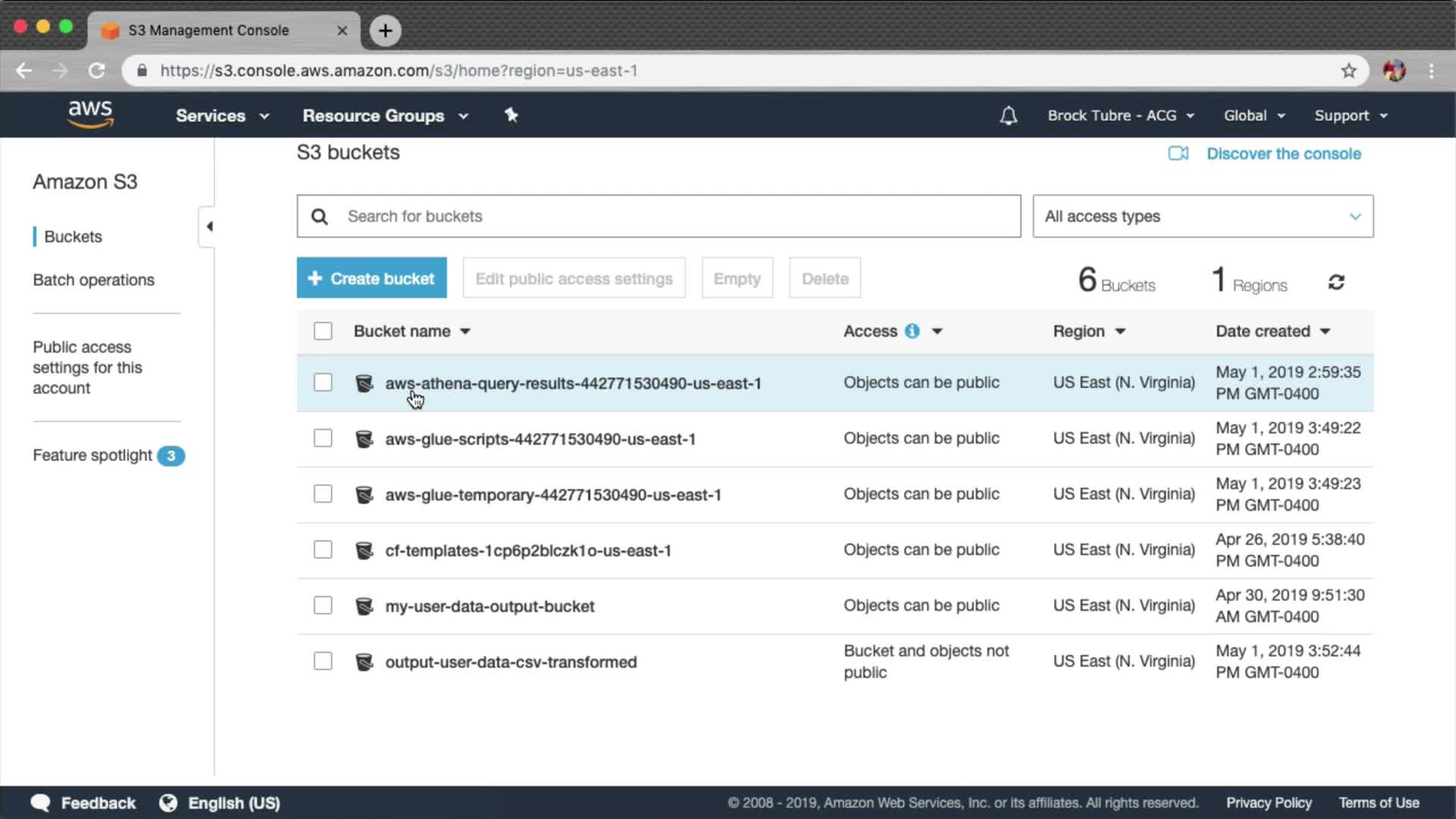1456x819 pixels.
Task: Check the output-user-data-csv-transformed bucket checkbox
Action: (323, 661)
